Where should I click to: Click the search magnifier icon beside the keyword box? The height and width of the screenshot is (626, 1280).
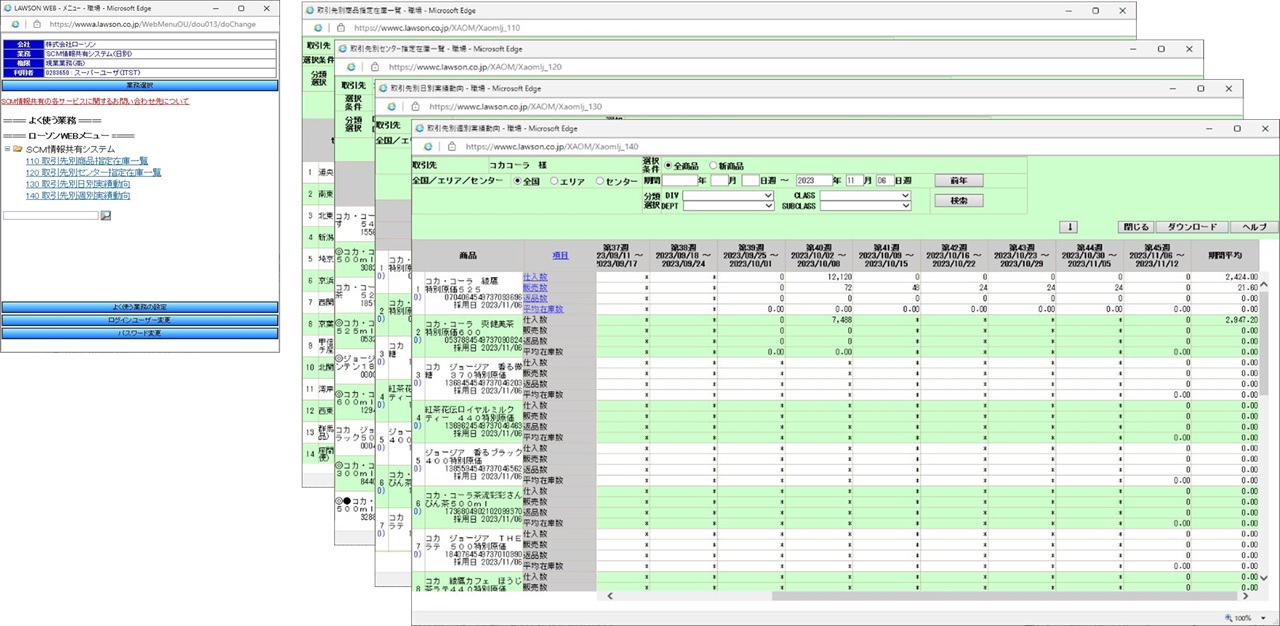tap(107, 216)
